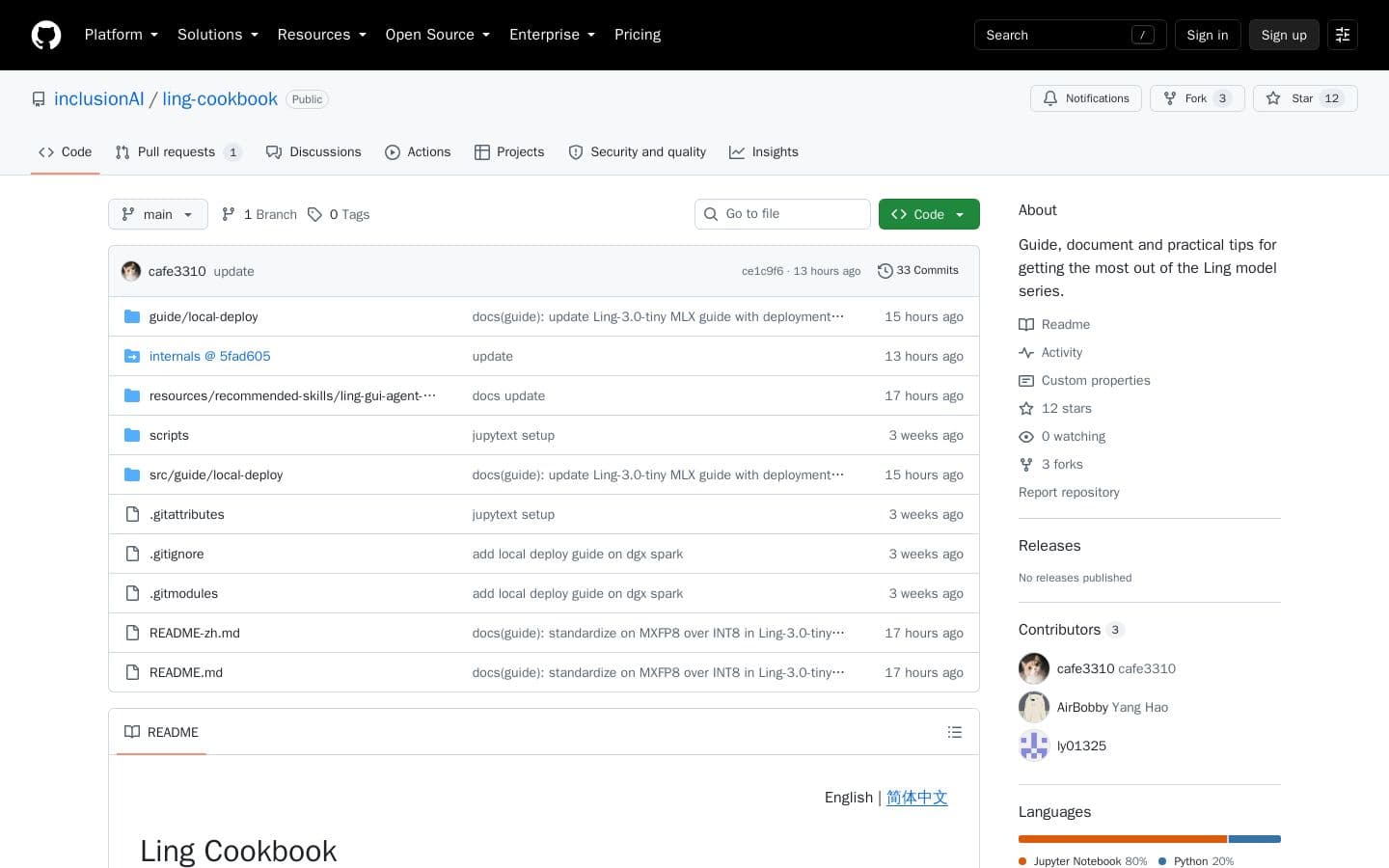This screenshot has width=1389, height=868.
Task: Click folder icon for scripts row
Action: pyautogui.click(x=132, y=435)
